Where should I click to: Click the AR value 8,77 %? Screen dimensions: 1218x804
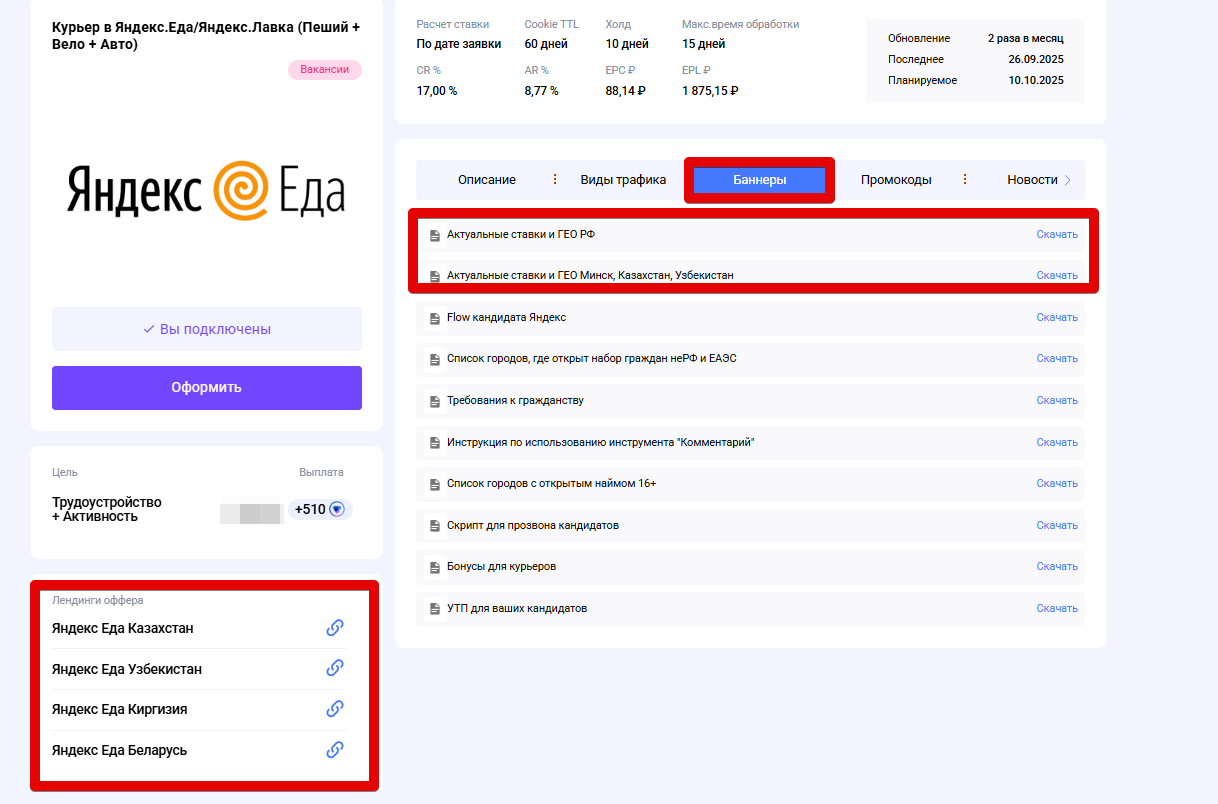(542, 91)
